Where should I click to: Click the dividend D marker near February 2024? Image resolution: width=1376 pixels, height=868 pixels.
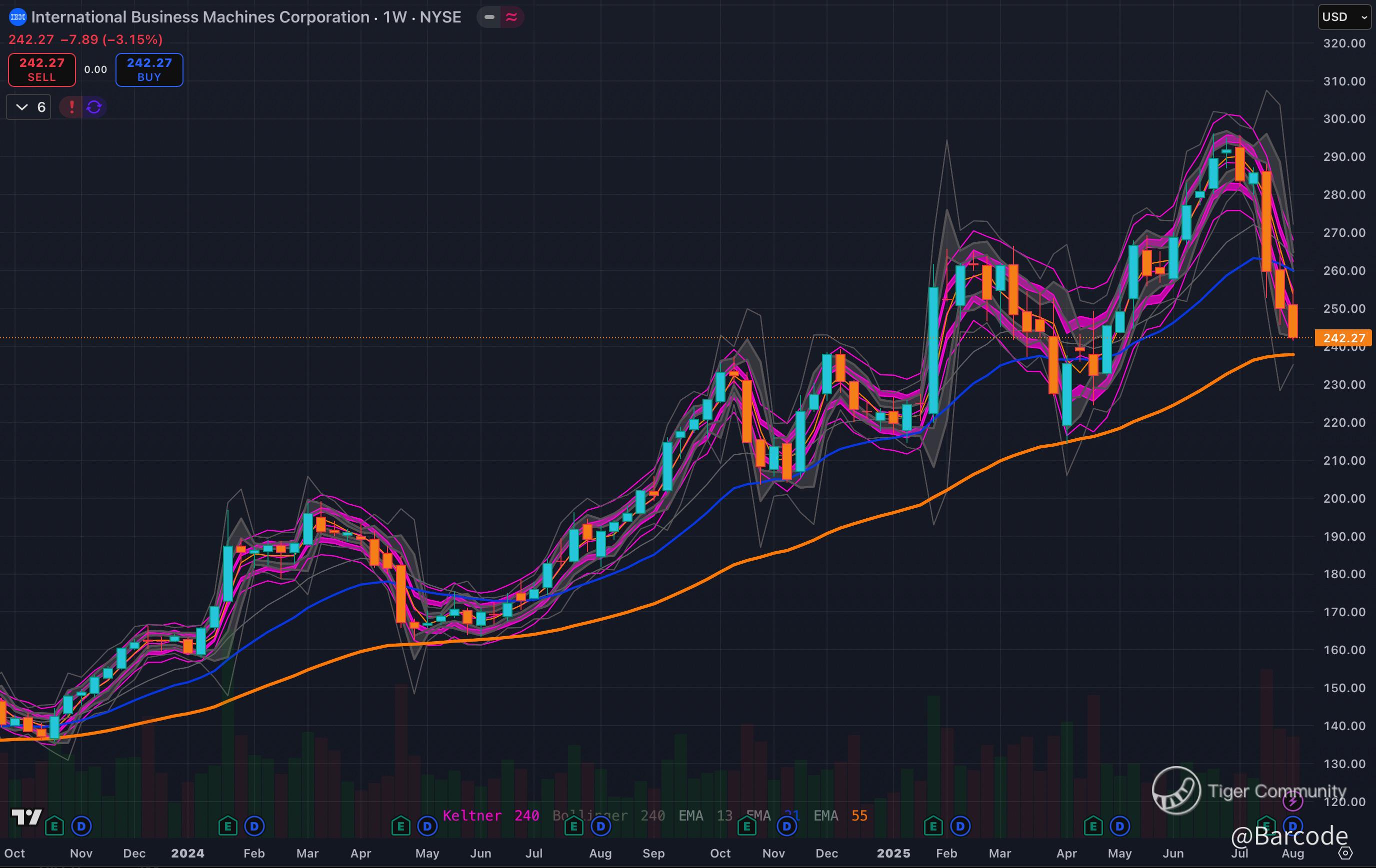click(x=254, y=826)
